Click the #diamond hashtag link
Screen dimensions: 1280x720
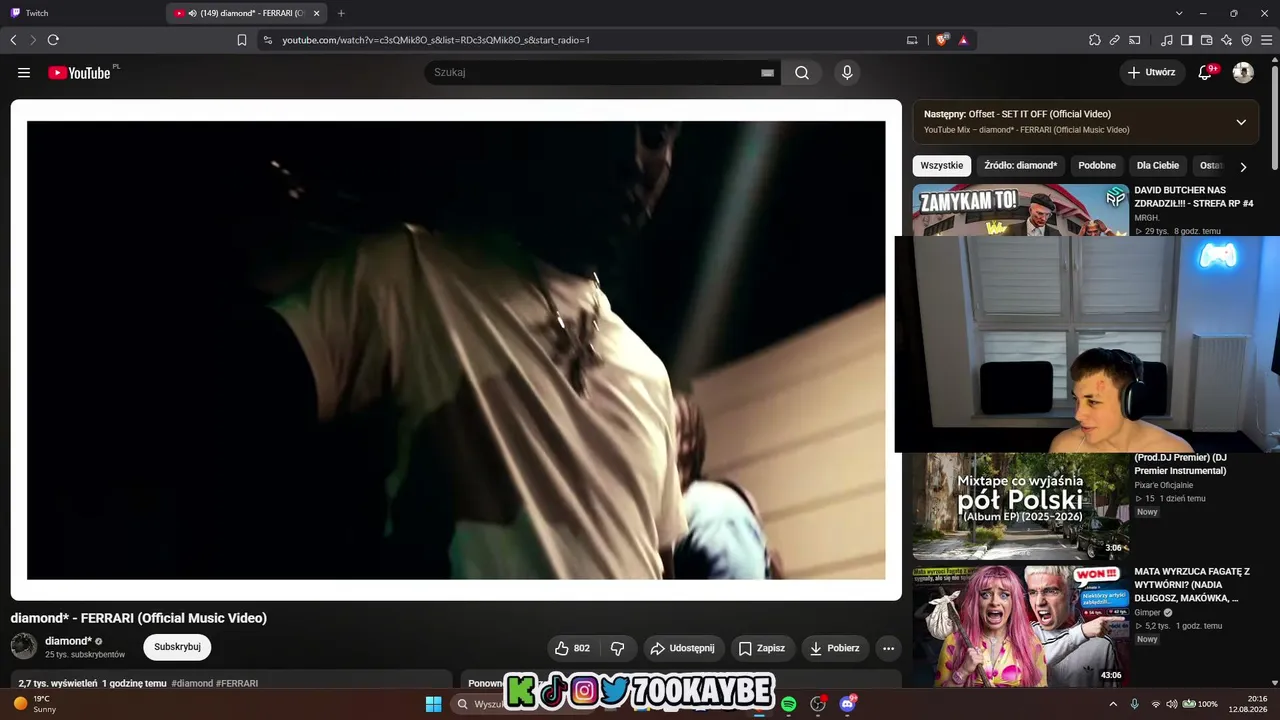click(x=192, y=684)
